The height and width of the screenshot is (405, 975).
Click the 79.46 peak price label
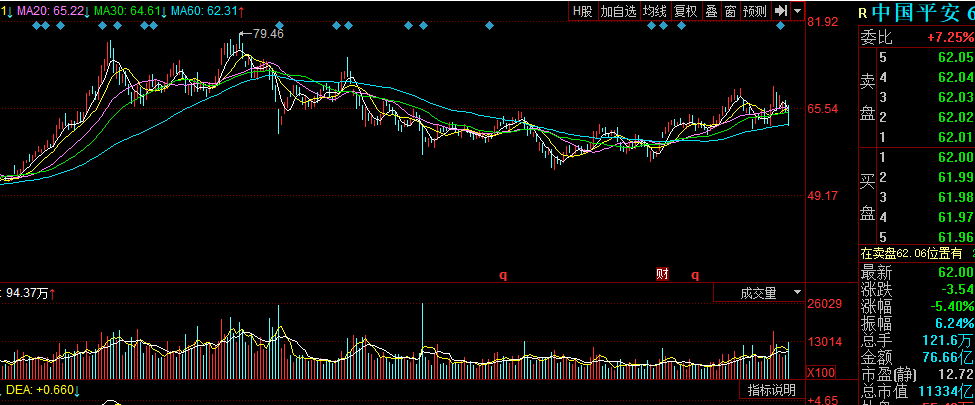click(267, 33)
